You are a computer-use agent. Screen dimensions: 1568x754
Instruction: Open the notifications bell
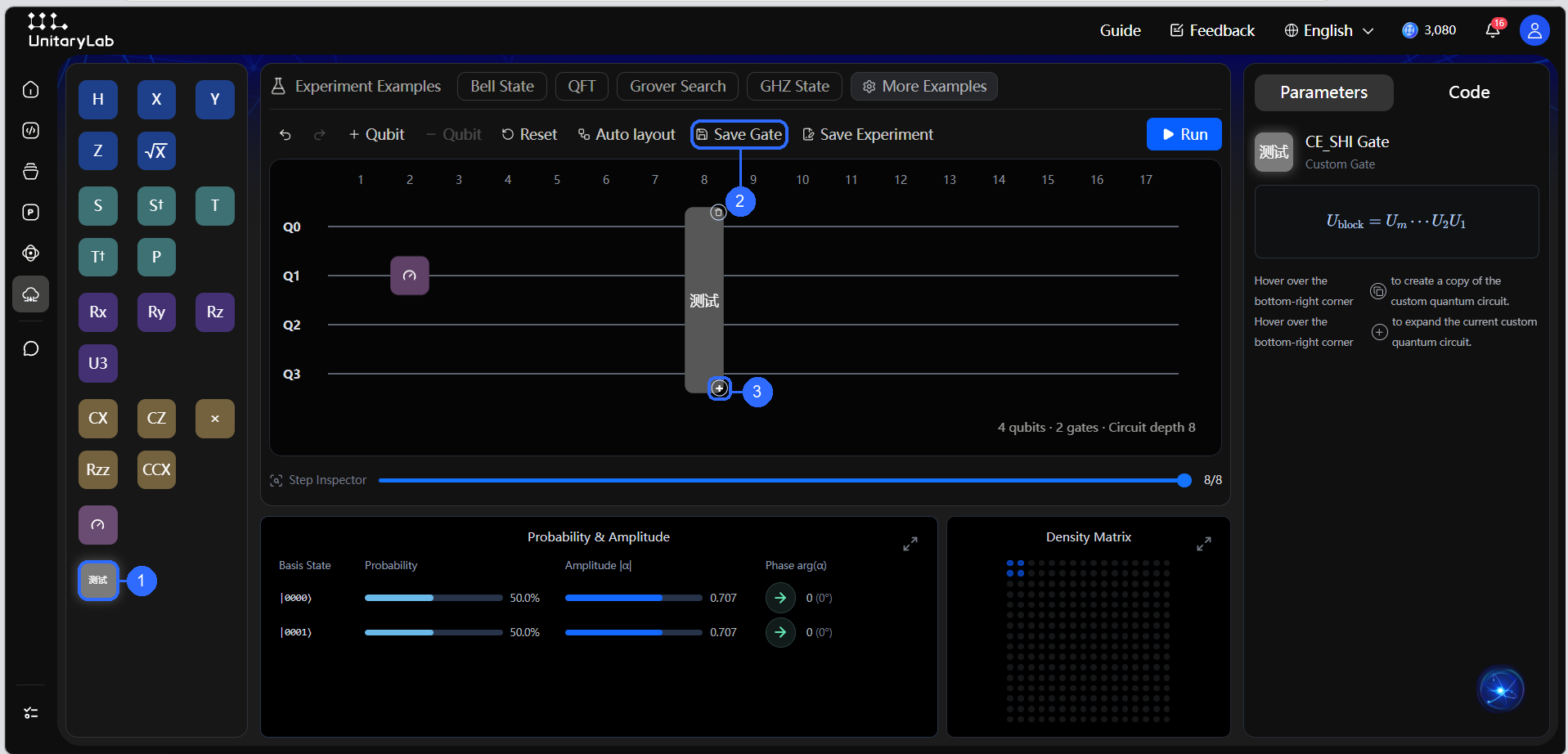point(1493,30)
